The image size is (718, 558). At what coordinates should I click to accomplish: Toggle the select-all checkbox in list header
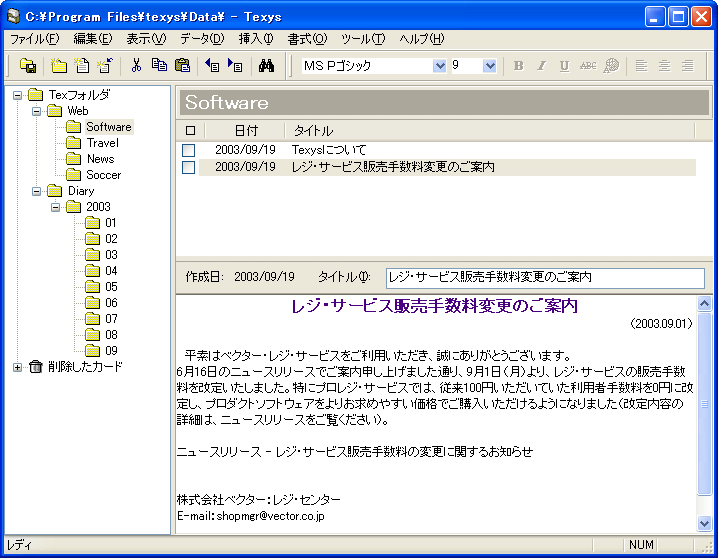[x=190, y=131]
